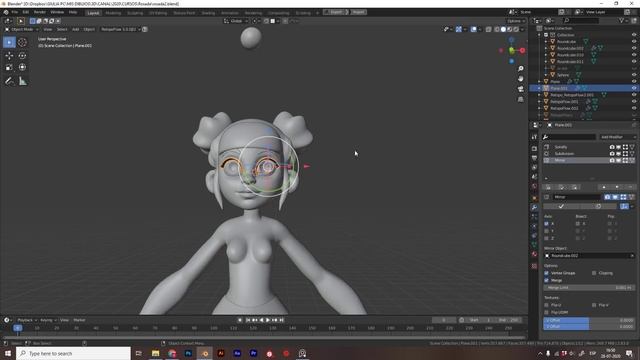The height and width of the screenshot is (360, 640).
Task: Click the Blender logo menu icon
Action: [6, 12]
